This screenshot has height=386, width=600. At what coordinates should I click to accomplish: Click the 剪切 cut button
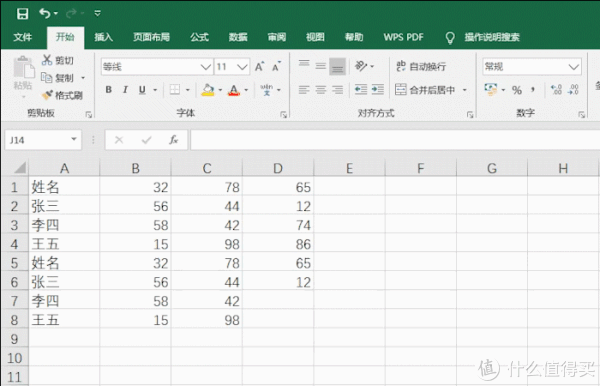(58, 60)
